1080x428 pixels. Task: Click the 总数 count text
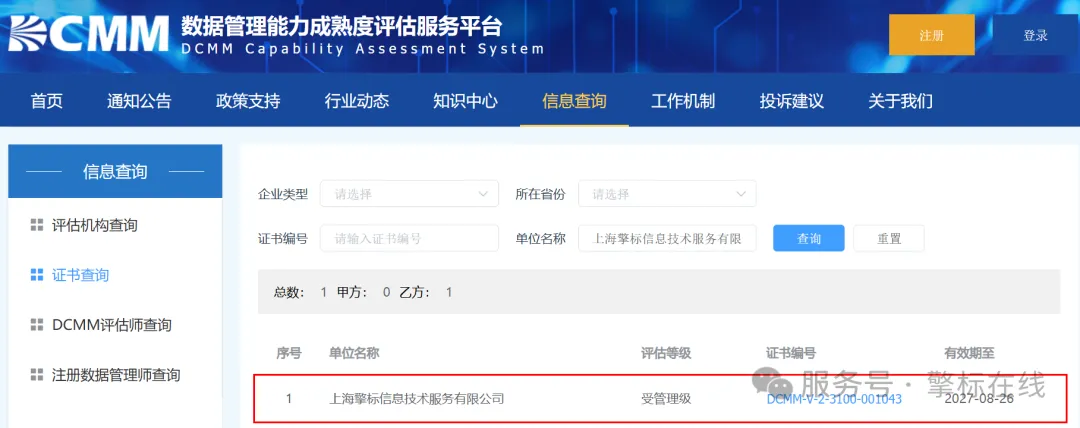[x=300, y=292]
